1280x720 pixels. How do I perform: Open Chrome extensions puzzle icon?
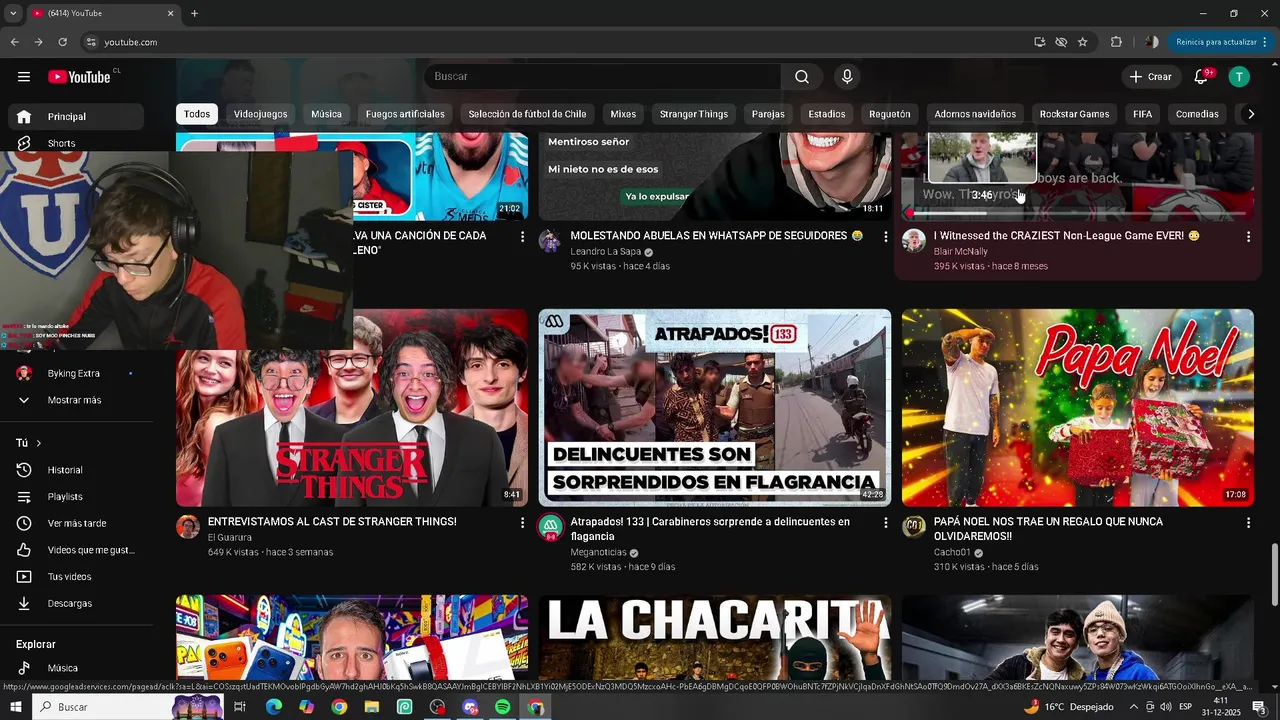1116,42
